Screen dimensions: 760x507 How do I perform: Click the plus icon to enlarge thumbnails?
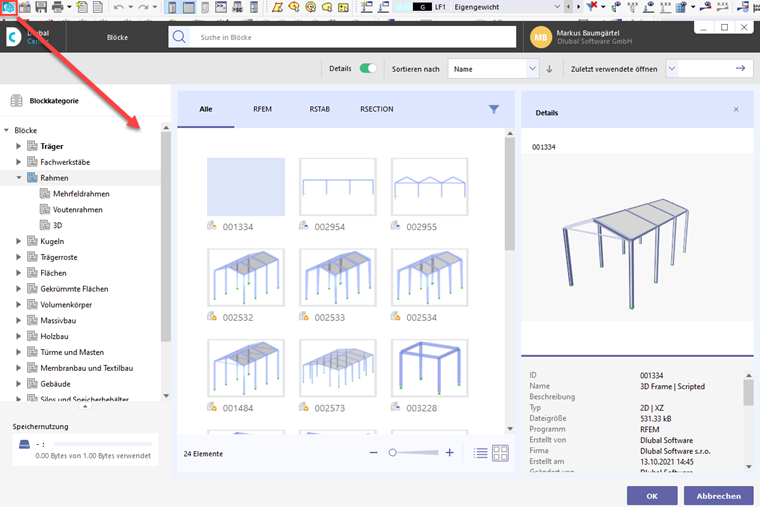[450, 452]
